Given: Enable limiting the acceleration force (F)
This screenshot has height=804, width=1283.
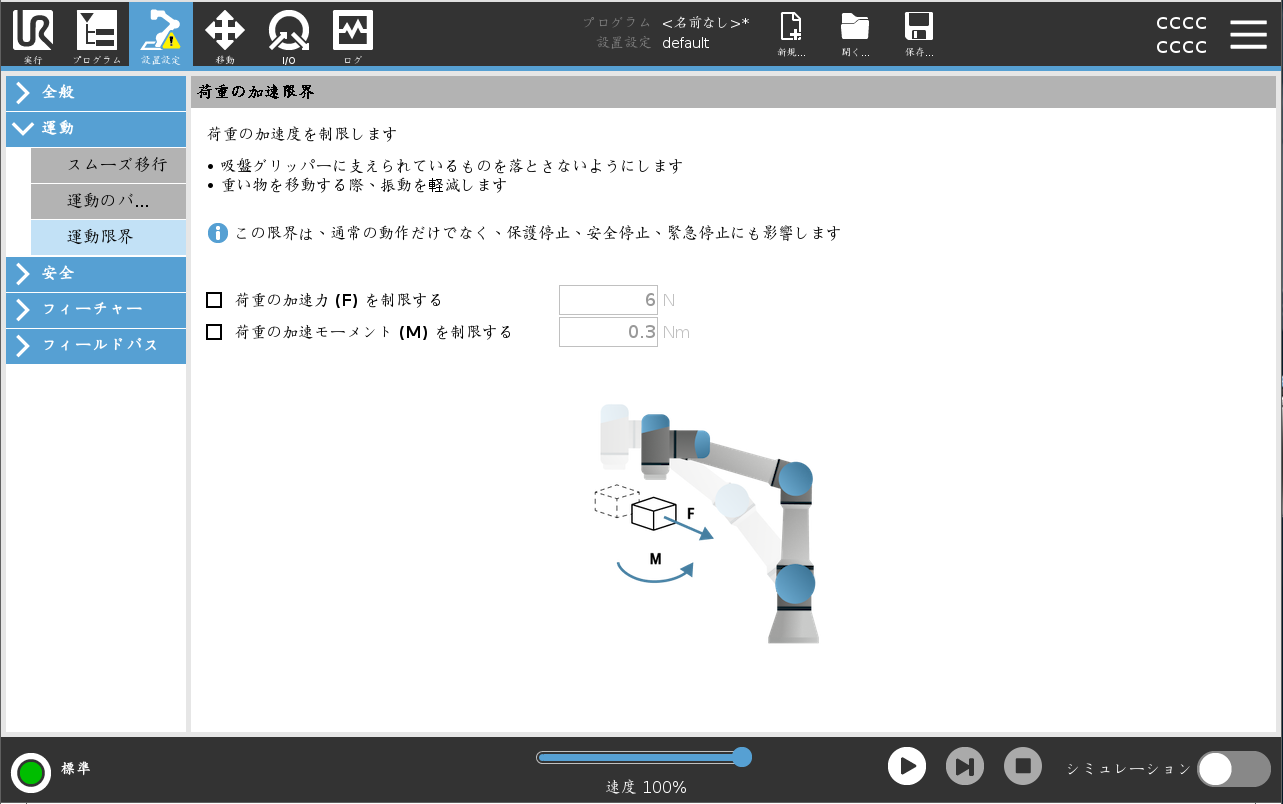Looking at the screenshot, I should [x=216, y=299].
